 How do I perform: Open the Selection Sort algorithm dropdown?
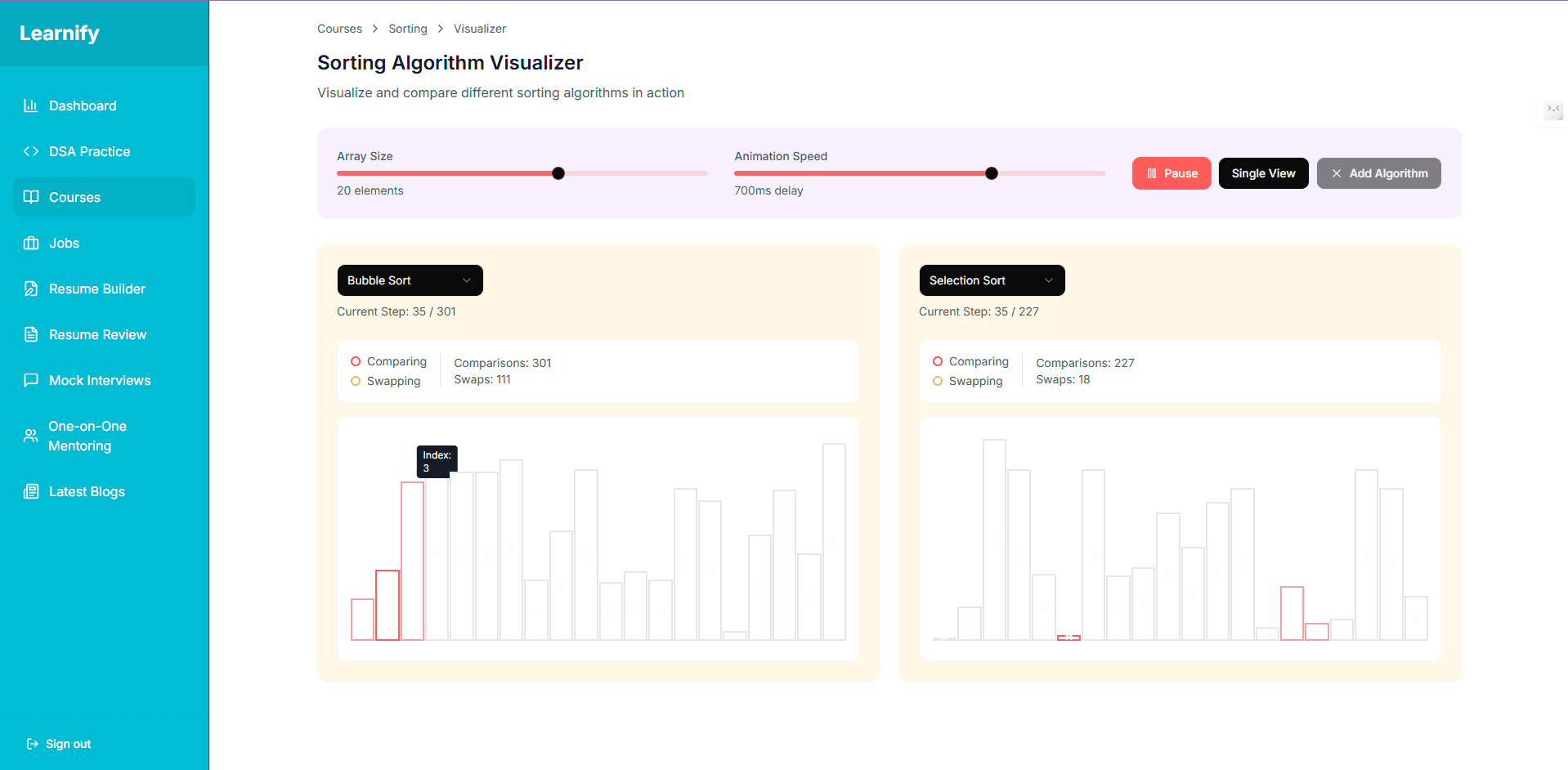click(x=992, y=280)
